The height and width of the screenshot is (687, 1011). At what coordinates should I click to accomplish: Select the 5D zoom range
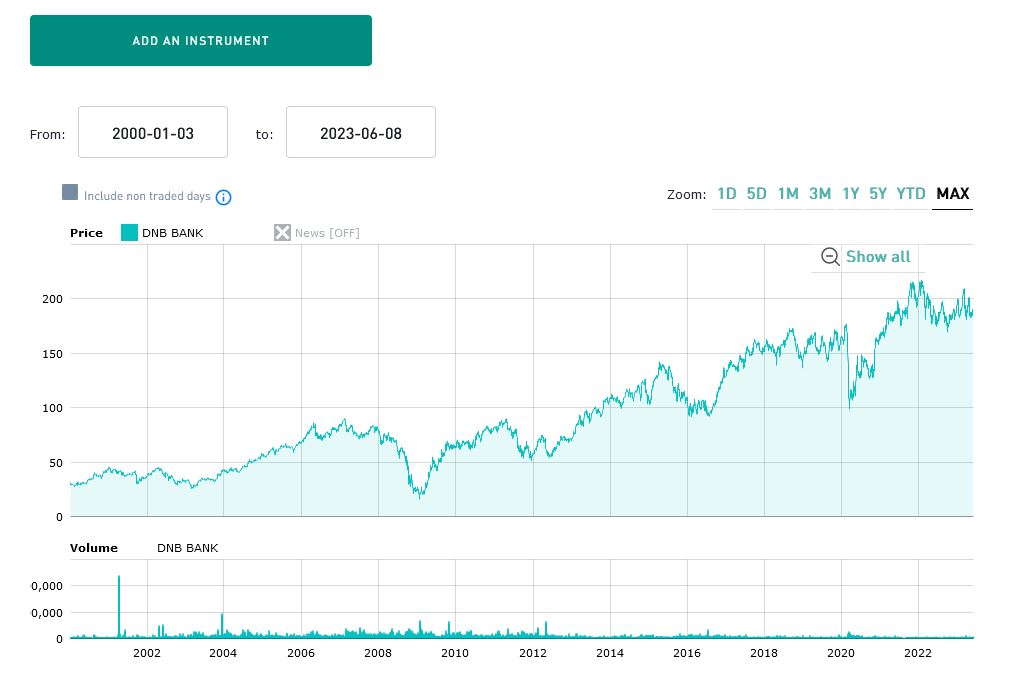[757, 194]
